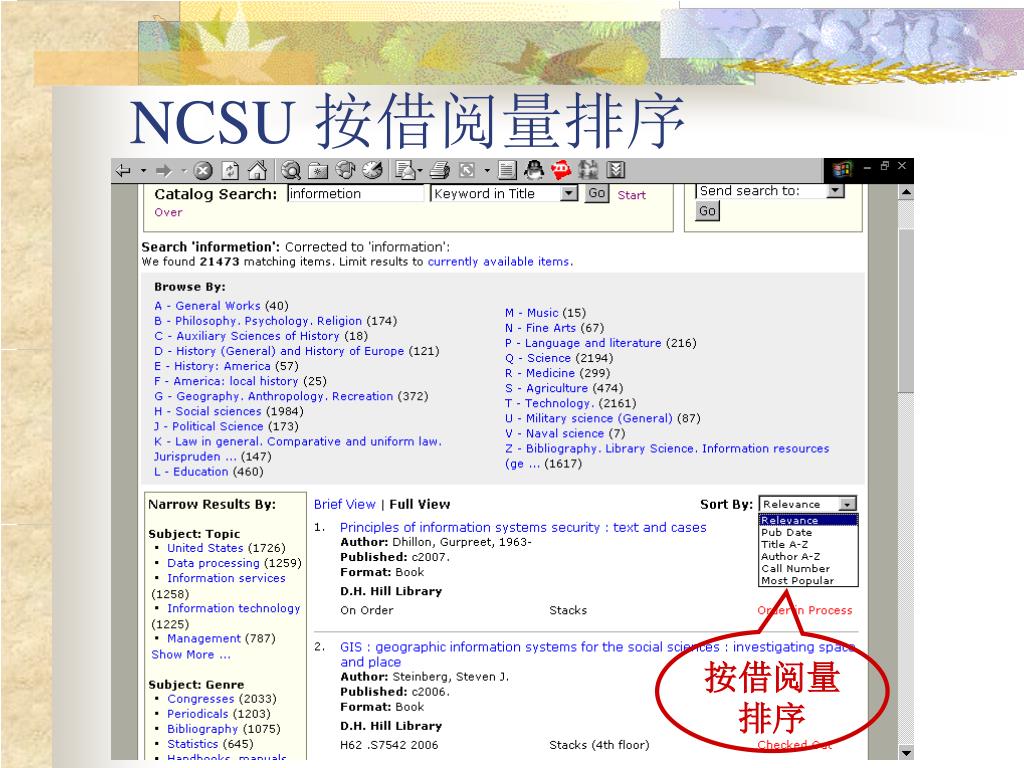Click the double down-arrow toolbar icon
Viewport: 1024px width, 768px height.
tap(616, 170)
